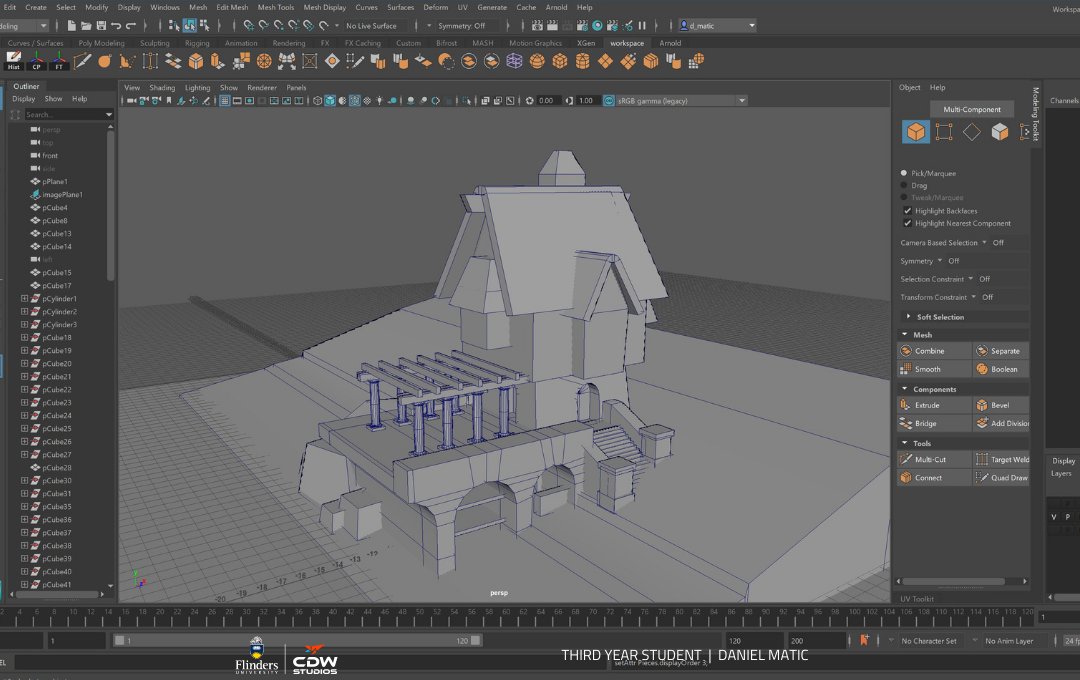
Task: Toggle isolate select viewport icon
Action: 466,101
